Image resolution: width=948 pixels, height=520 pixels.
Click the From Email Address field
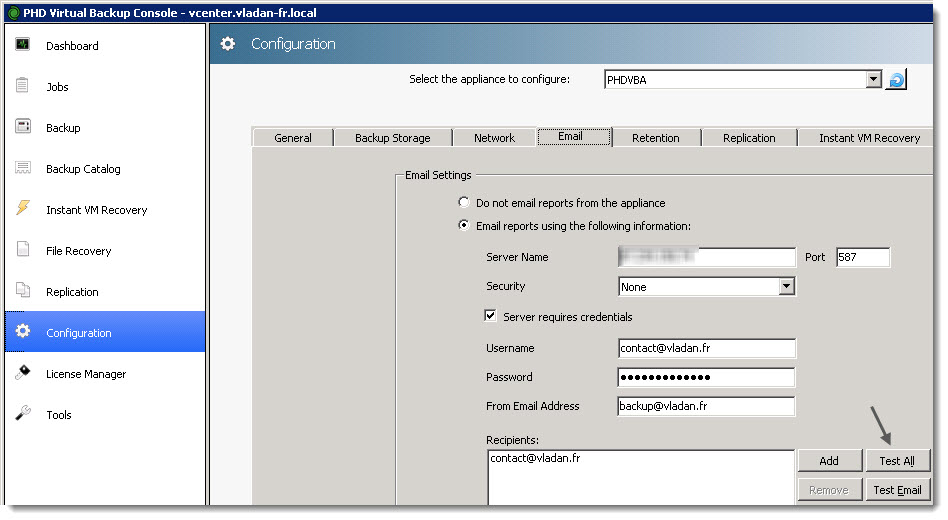click(706, 406)
